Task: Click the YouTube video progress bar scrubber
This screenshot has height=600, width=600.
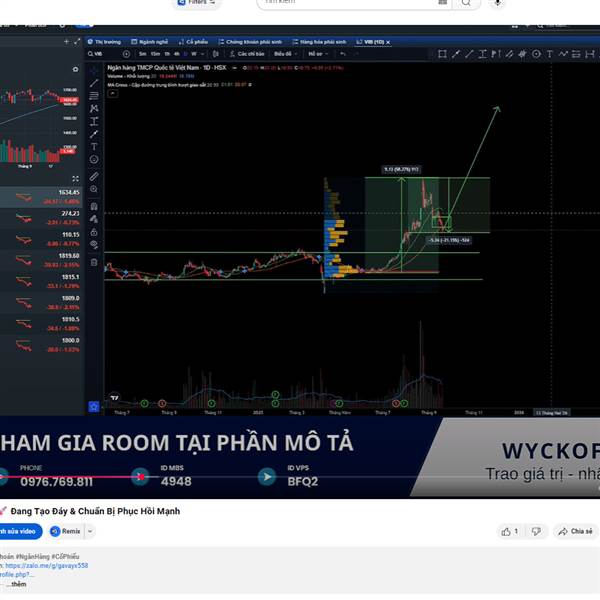Action: pyautogui.click(x=141, y=477)
